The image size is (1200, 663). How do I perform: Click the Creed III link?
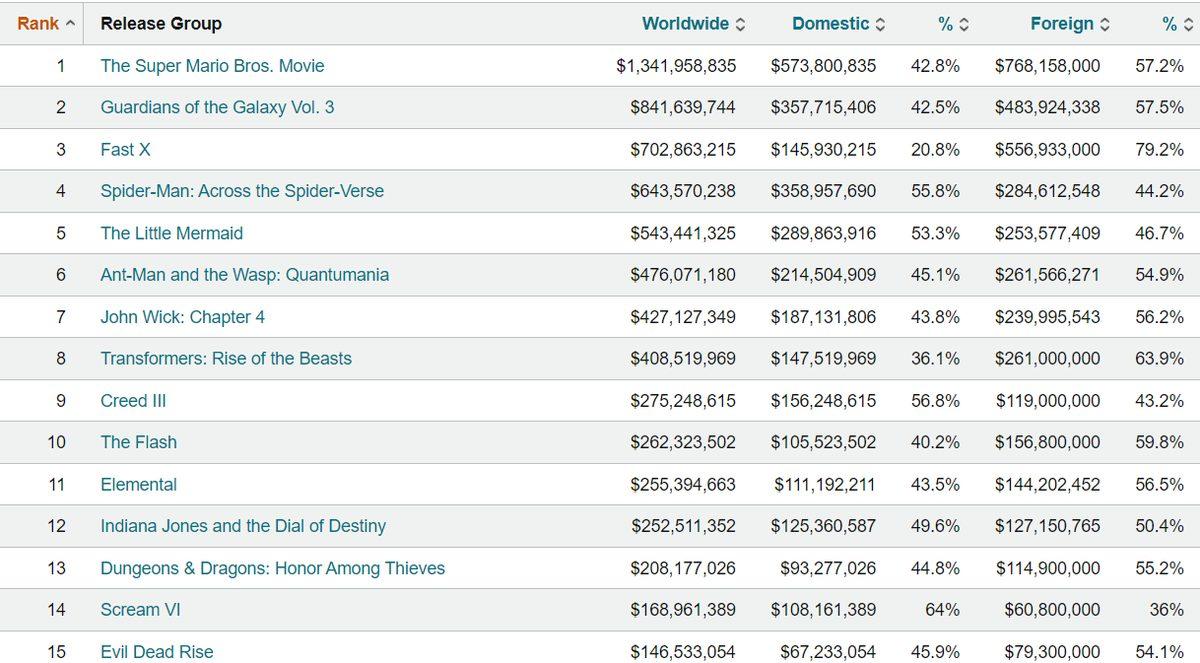[x=133, y=401]
